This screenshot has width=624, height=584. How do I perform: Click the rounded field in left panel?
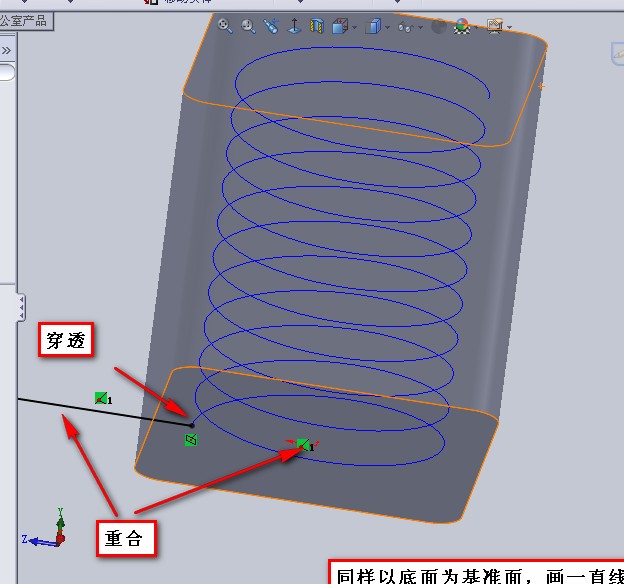[7, 73]
